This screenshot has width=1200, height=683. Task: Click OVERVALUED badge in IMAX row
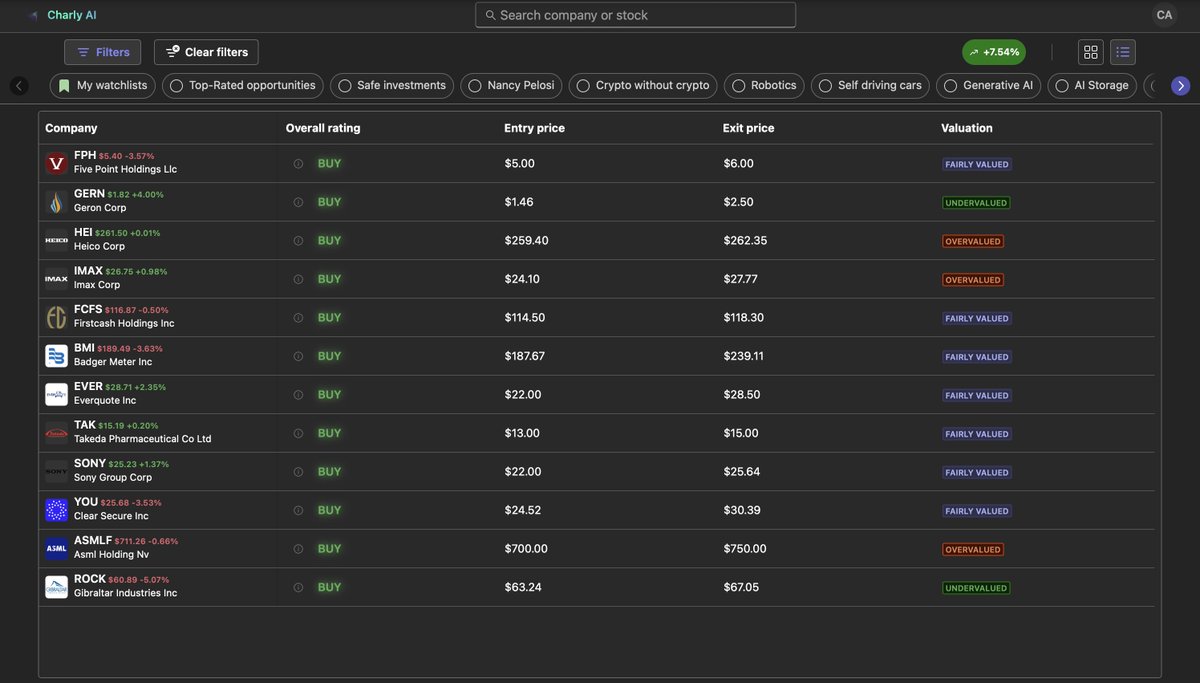click(x=973, y=280)
